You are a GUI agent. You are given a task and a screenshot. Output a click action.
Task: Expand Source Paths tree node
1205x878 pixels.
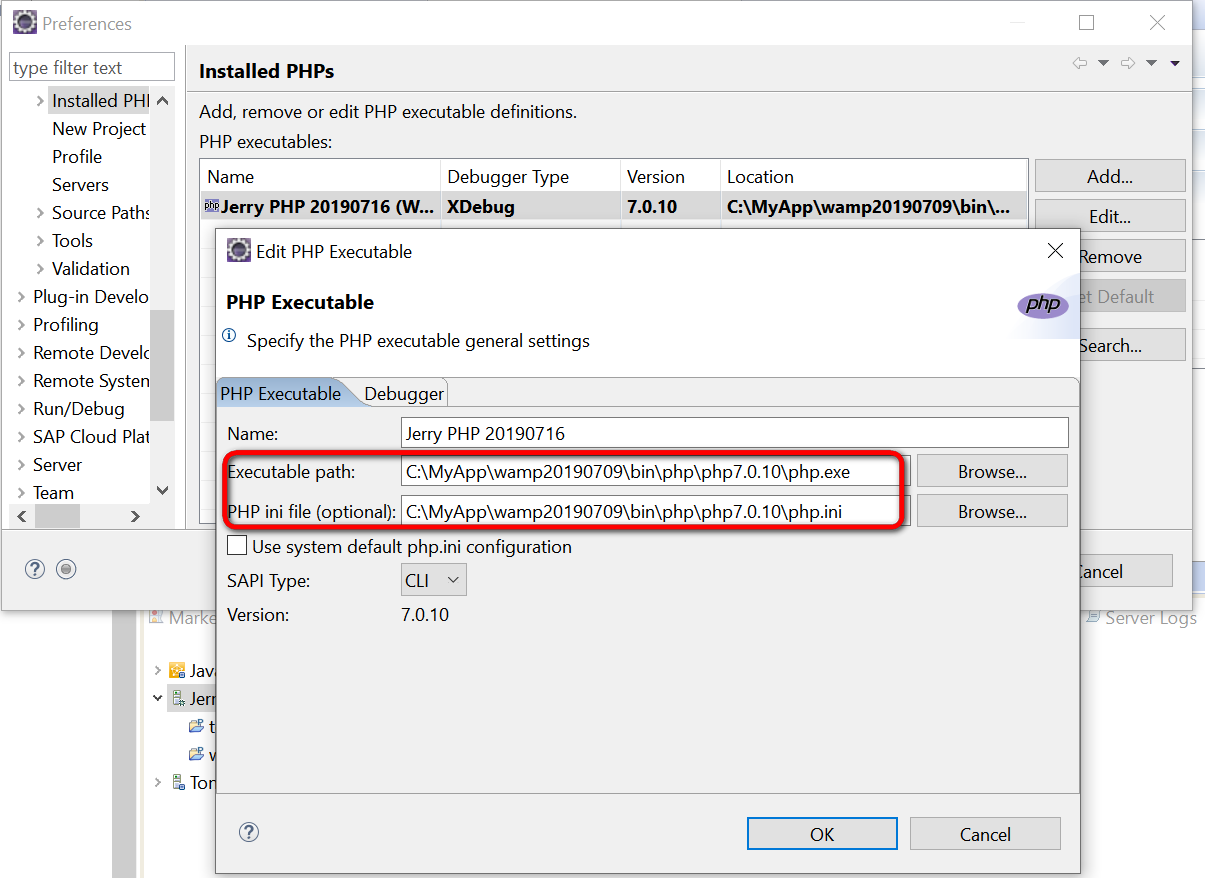[40, 213]
